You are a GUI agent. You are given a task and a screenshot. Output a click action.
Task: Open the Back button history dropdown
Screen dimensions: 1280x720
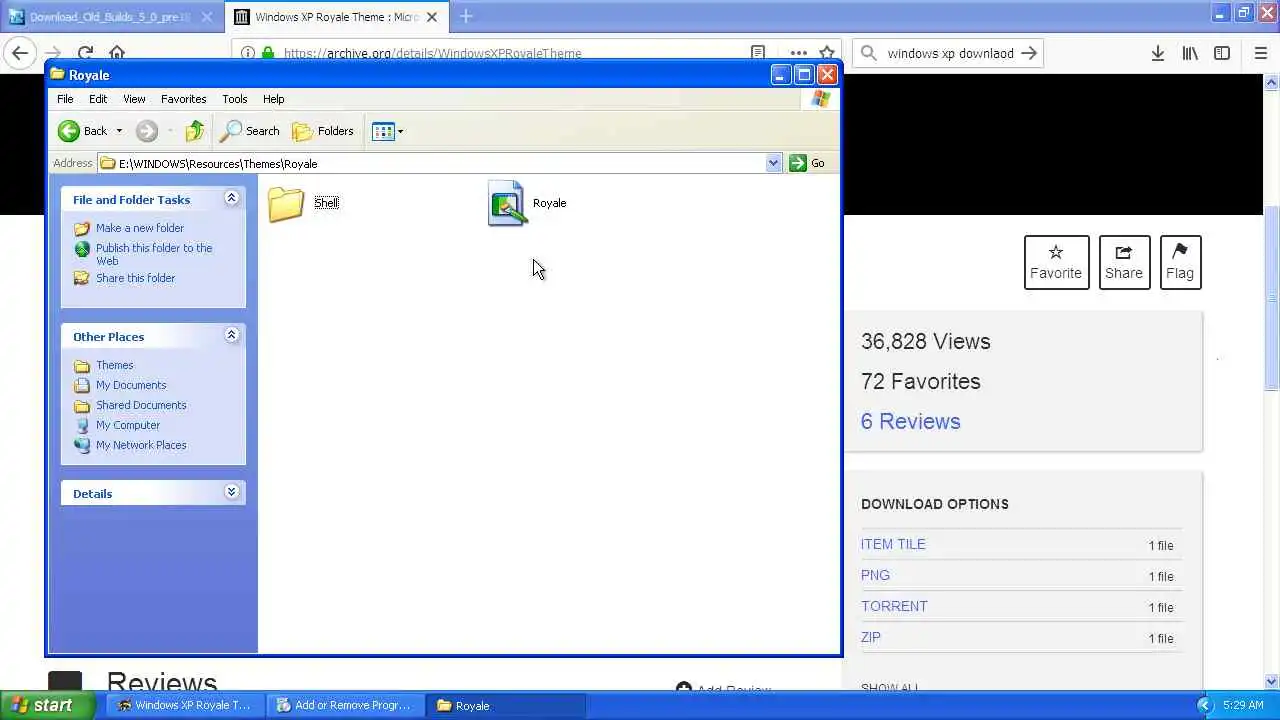119,131
